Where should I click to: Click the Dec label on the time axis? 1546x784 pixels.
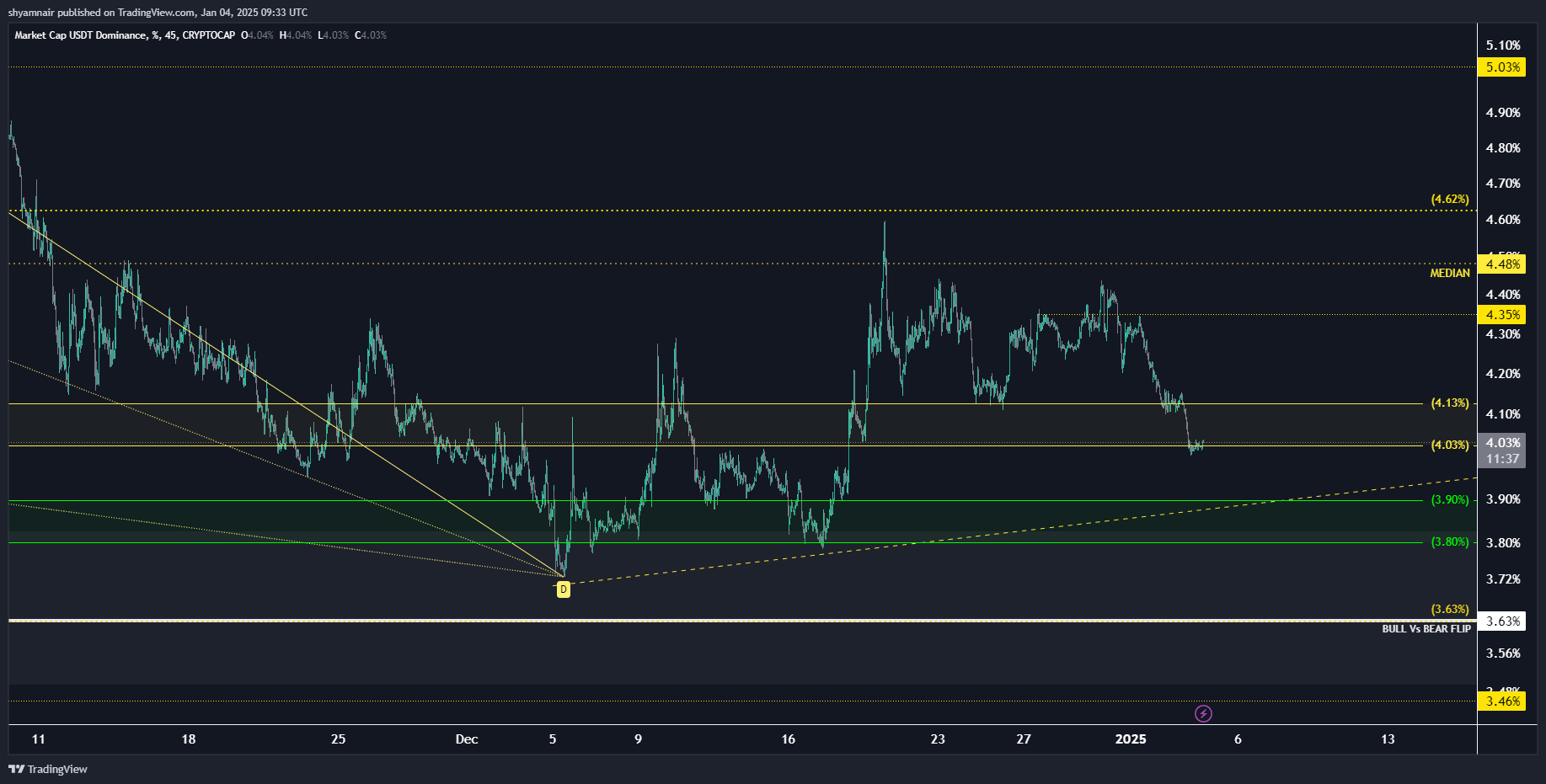(x=467, y=739)
